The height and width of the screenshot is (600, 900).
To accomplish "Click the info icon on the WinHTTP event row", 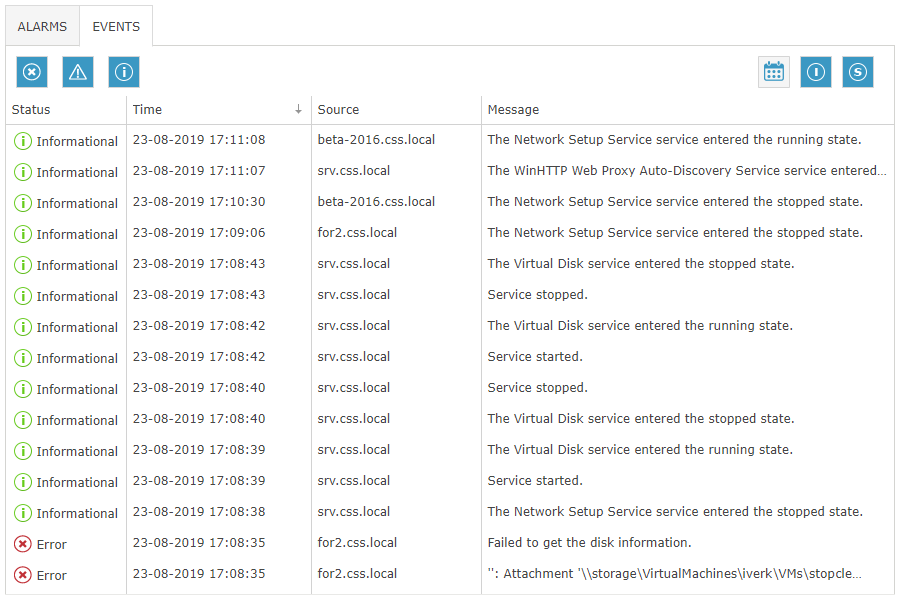I will pos(23,172).
